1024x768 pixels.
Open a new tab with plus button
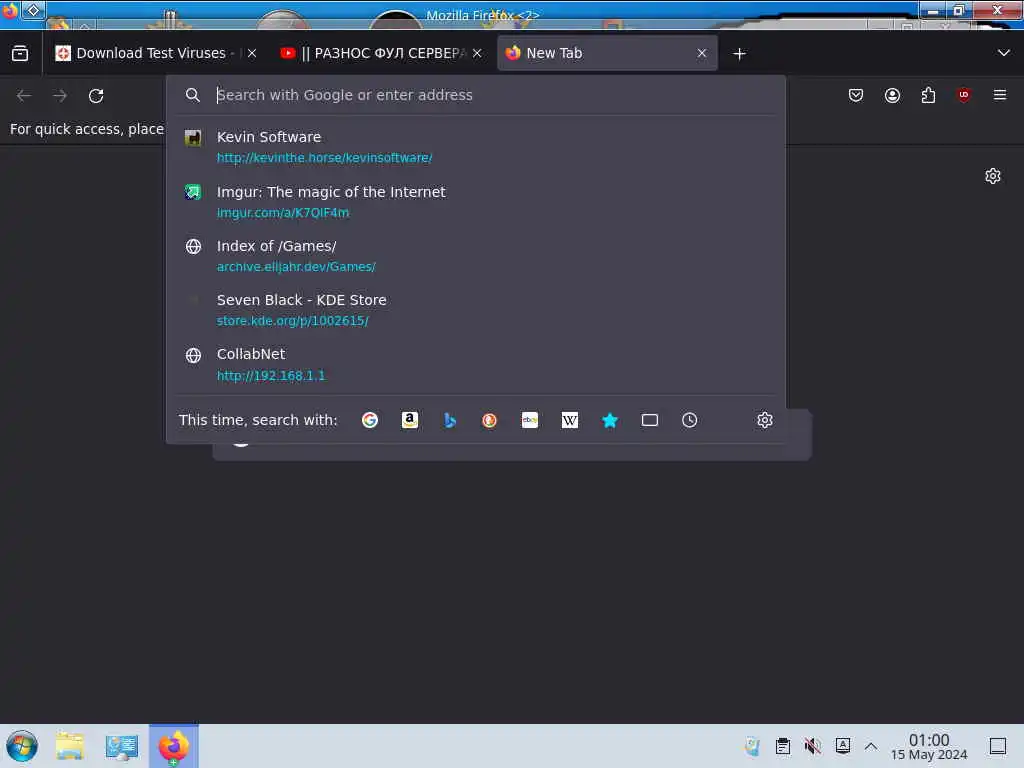point(739,54)
